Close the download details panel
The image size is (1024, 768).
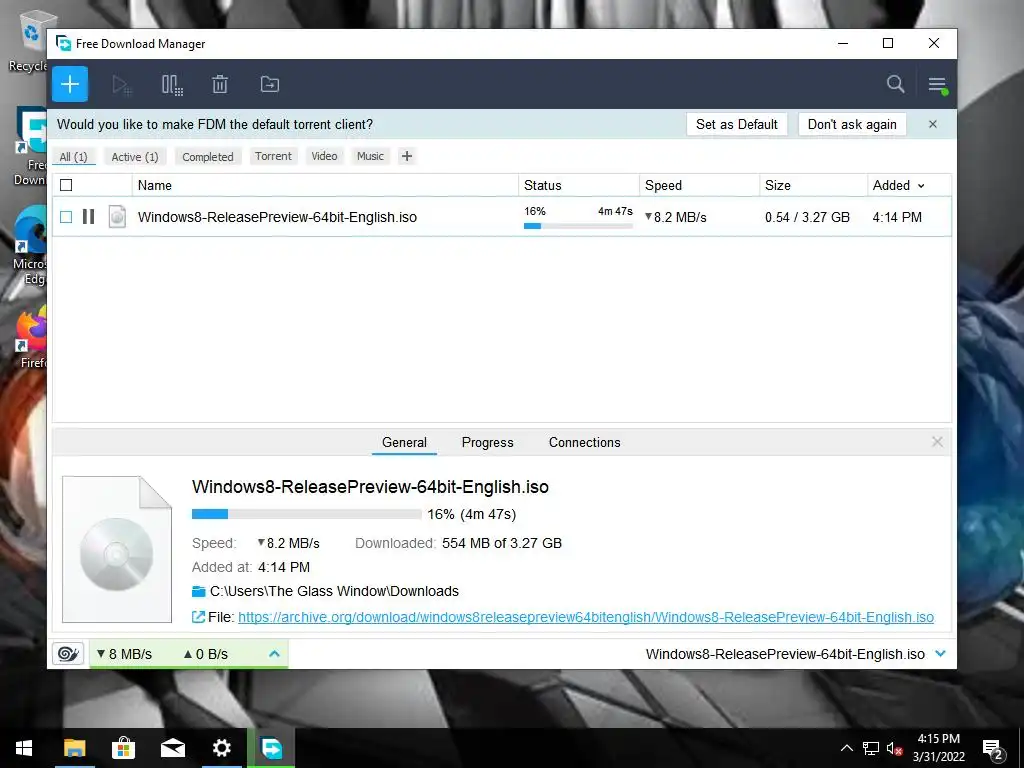[937, 442]
